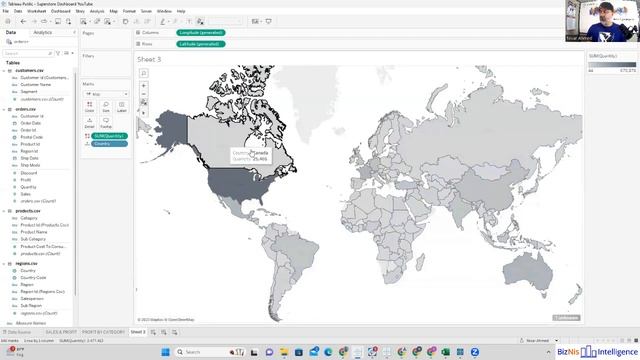Open the Map menu
Image resolution: width=640 pixels, height=360 pixels.
click(114, 11)
